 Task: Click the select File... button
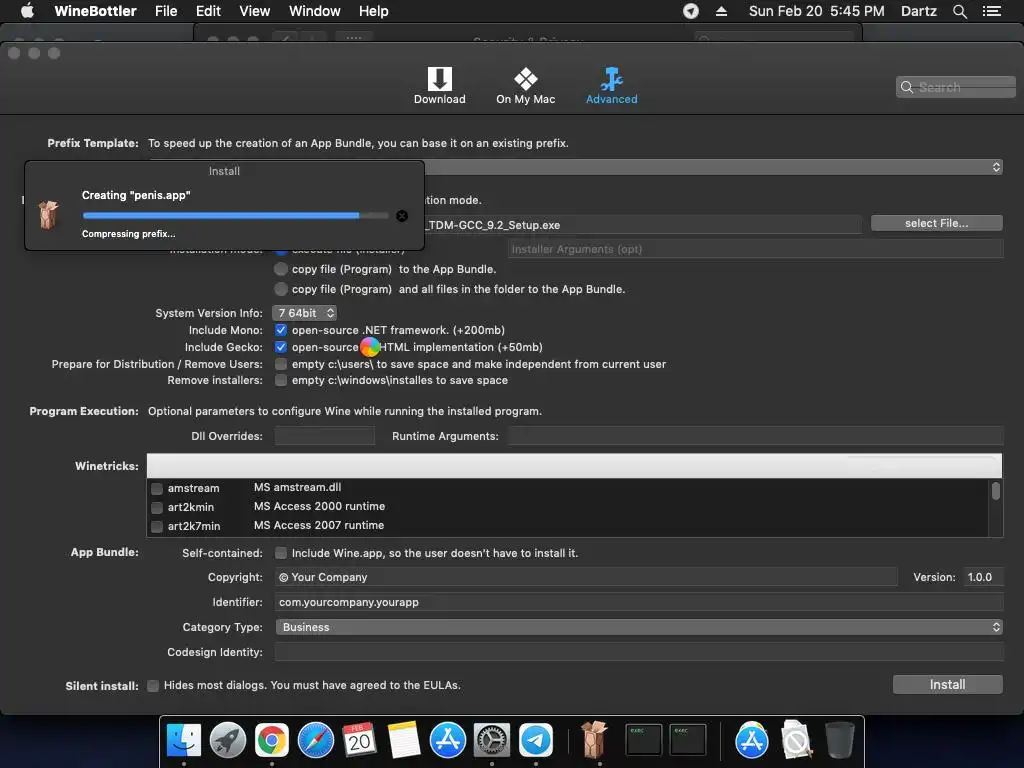coord(936,223)
